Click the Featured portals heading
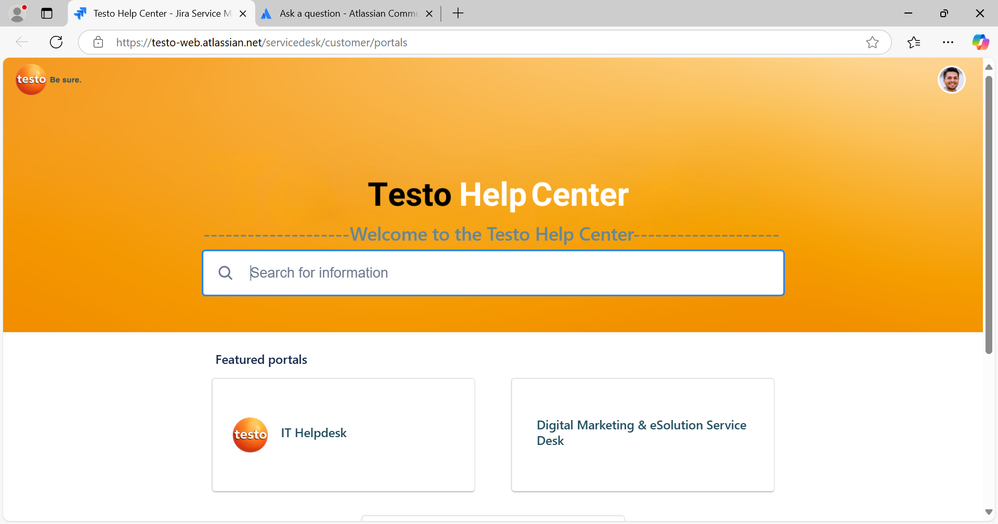The image size is (998, 524). 261,360
